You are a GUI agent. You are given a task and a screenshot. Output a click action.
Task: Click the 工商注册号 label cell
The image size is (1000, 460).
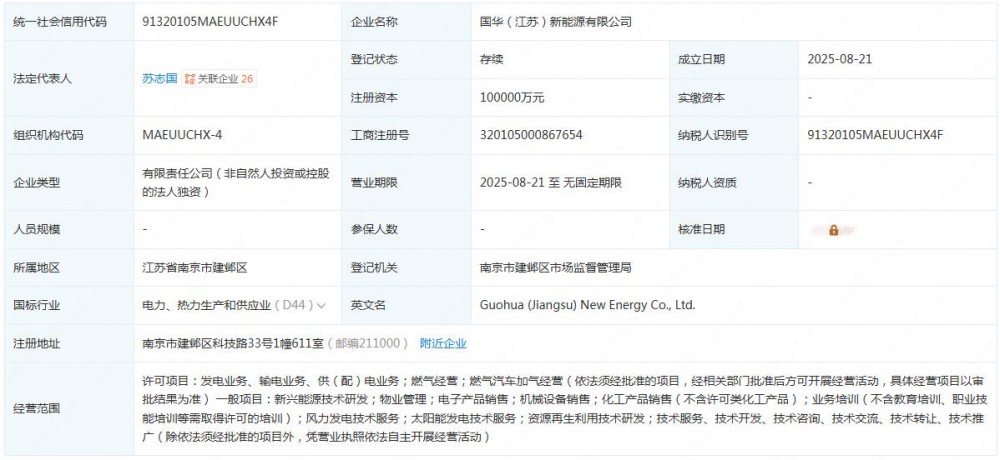pyautogui.click(x=406, y=135)
